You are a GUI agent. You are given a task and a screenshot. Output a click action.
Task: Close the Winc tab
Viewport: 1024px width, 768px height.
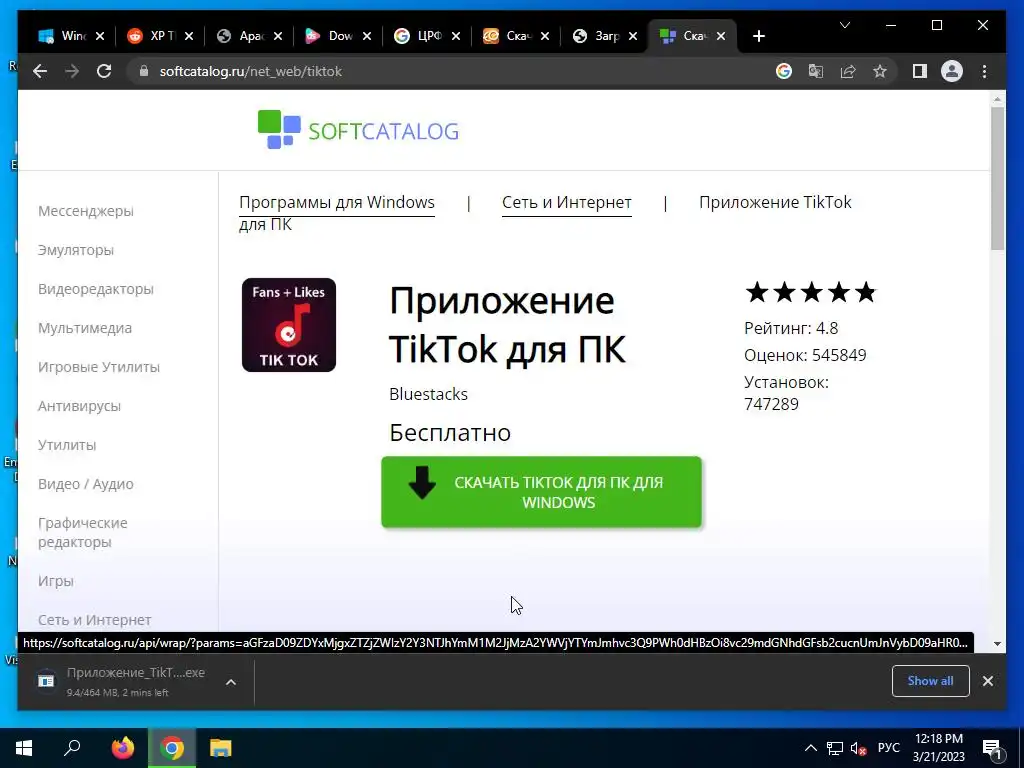[x=100, y=36]
